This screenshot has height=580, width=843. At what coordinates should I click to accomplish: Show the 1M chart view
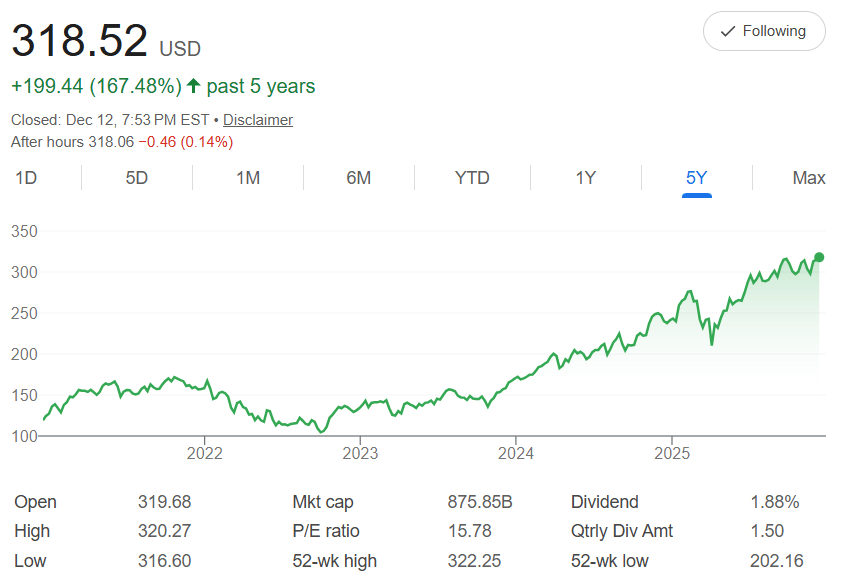tap(248, 178)
